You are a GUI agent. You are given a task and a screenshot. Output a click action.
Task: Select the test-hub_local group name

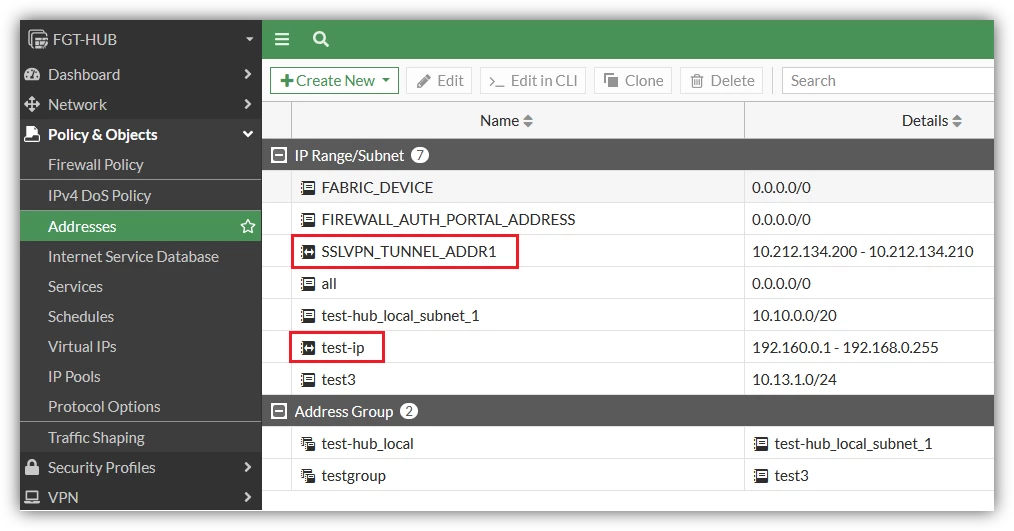tap(367, 444)
